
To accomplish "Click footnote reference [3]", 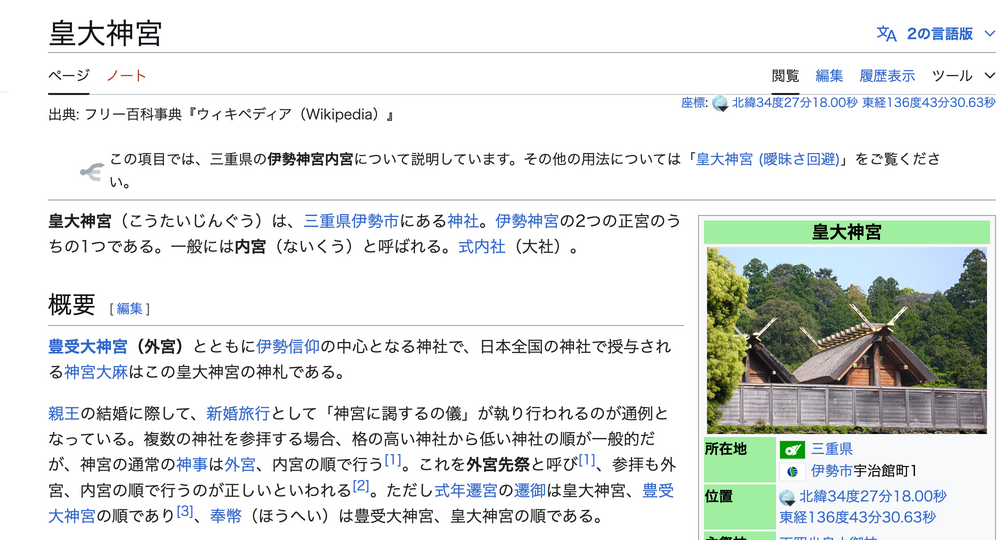I will 185,512.
